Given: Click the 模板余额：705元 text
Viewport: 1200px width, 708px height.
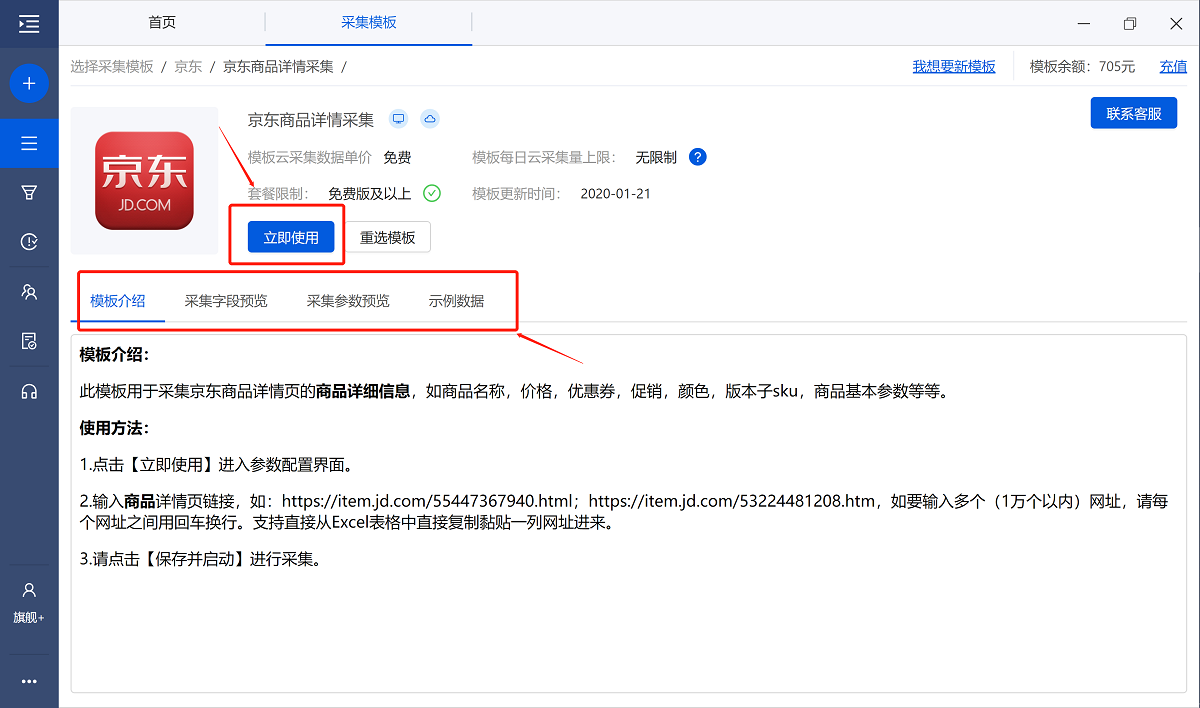Looking at the screenshot, I should click(1083, 67).
